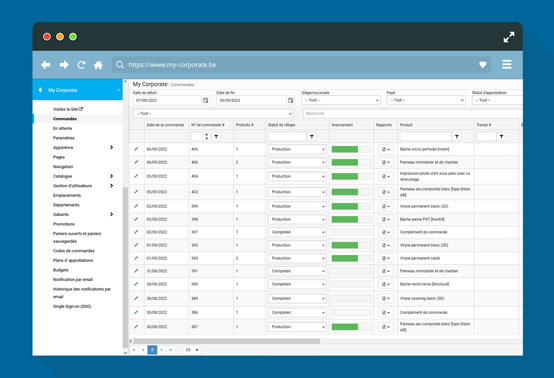This screenshot has height=378, width=554.
Task: Click the browser back arrow icon
Action: pyautogui.click(x=46, y=65)
